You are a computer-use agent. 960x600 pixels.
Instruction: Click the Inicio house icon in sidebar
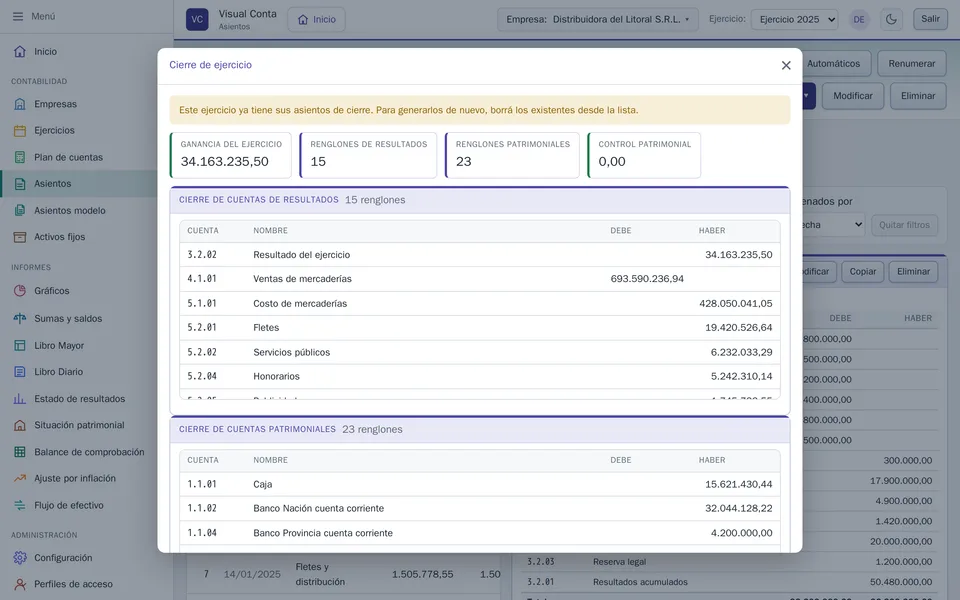20,51
